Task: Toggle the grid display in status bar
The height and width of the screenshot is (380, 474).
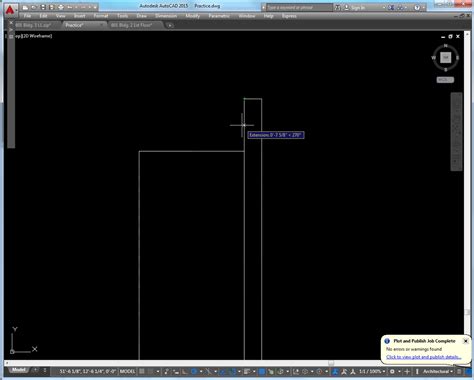Action: [142, 371]
